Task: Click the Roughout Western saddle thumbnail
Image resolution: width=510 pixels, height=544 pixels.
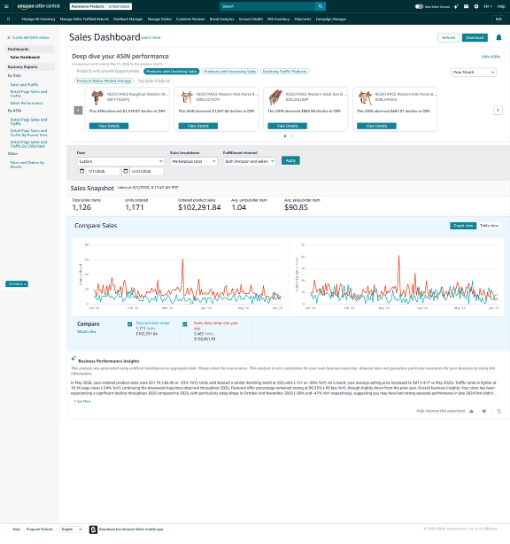Action: click(97, 97)
